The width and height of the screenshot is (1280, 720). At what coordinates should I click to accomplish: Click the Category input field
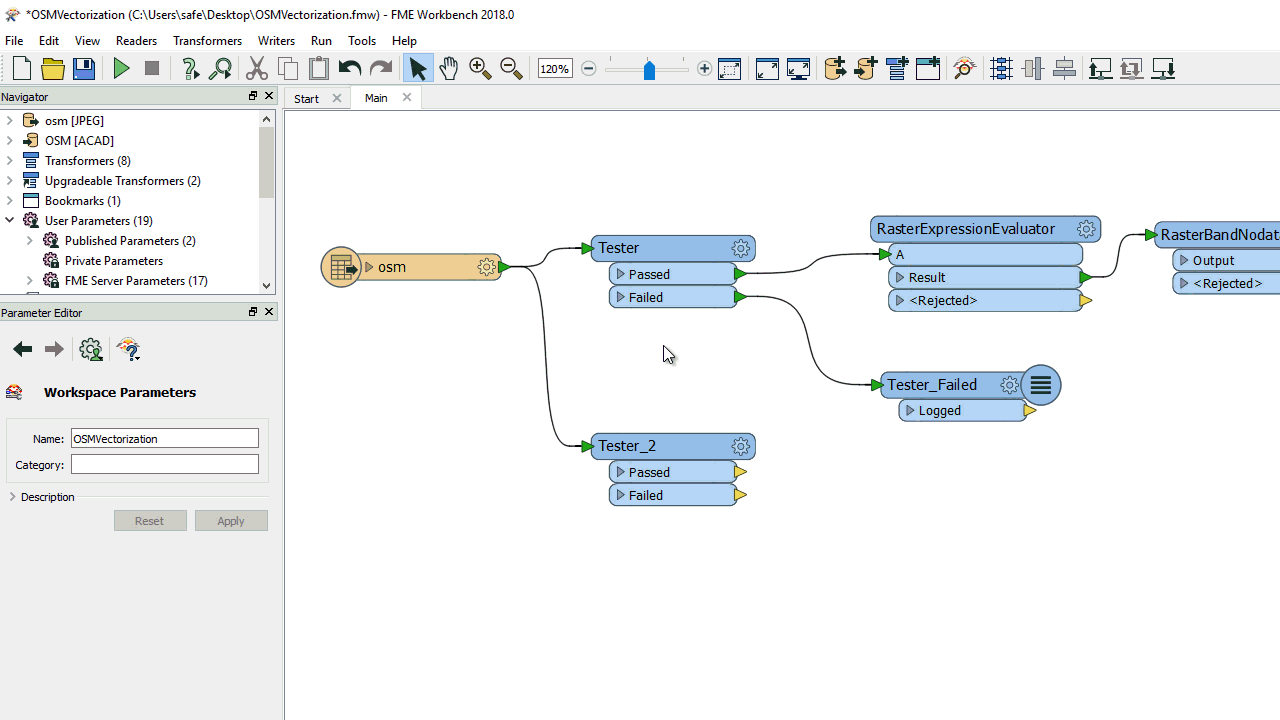165,464
